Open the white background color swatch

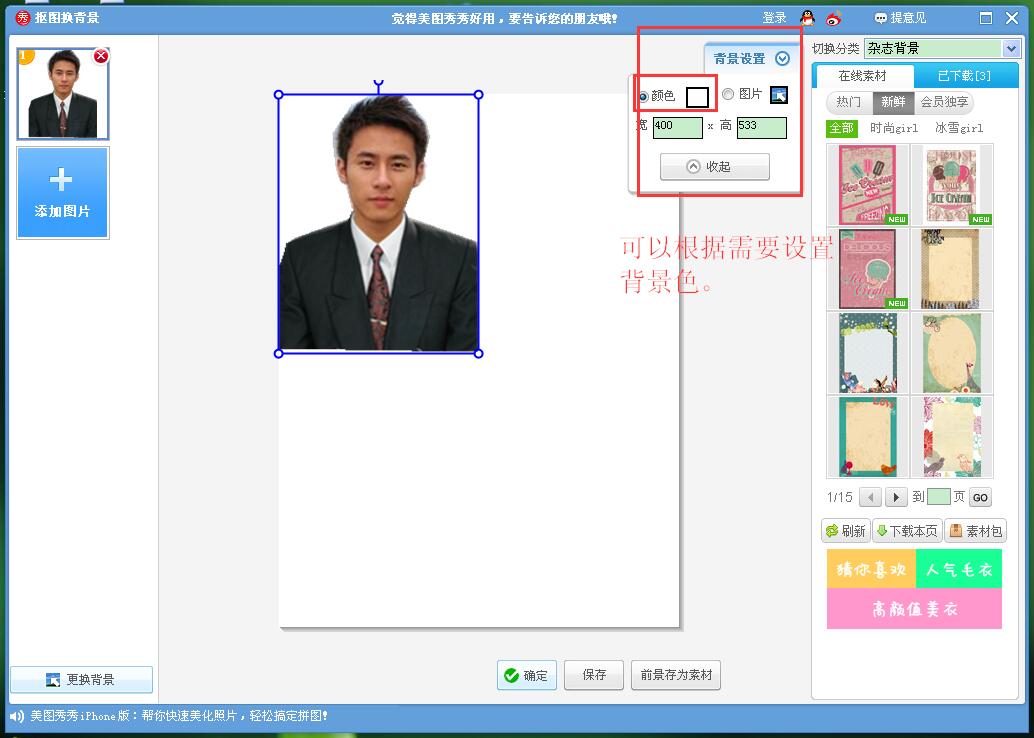point(697,97)
